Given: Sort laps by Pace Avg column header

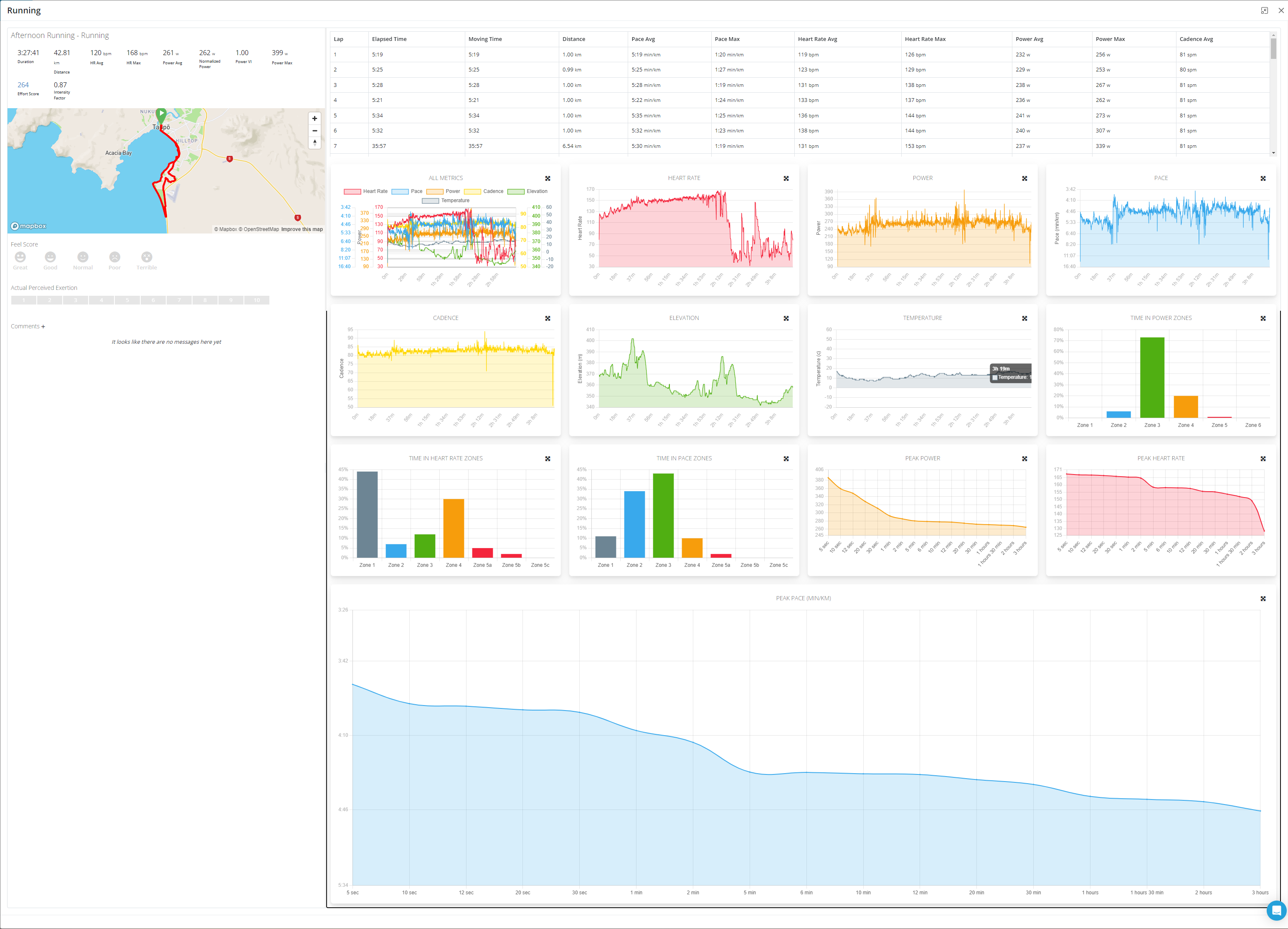Looking at the screenshot, I should click(643, 39).
